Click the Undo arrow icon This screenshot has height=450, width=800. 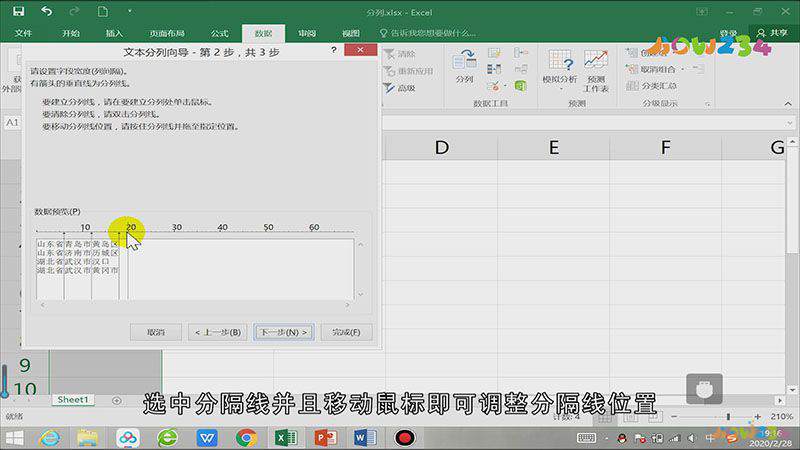[46, 11]
